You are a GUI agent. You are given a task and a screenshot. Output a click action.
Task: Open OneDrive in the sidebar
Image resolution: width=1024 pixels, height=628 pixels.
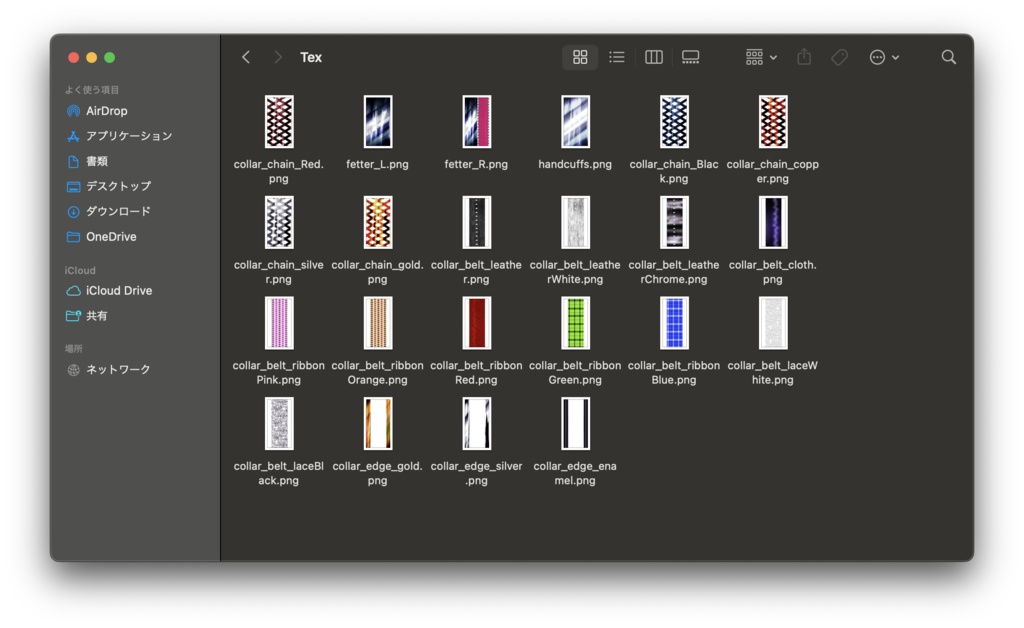click(102, 237)
